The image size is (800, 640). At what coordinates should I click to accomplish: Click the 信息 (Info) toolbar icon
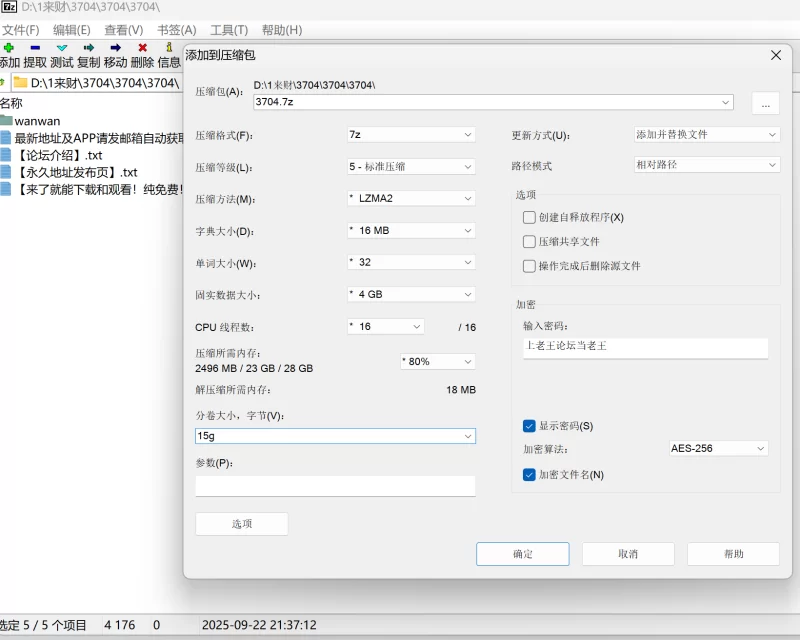pyautogui.click(x=169, y=47)
